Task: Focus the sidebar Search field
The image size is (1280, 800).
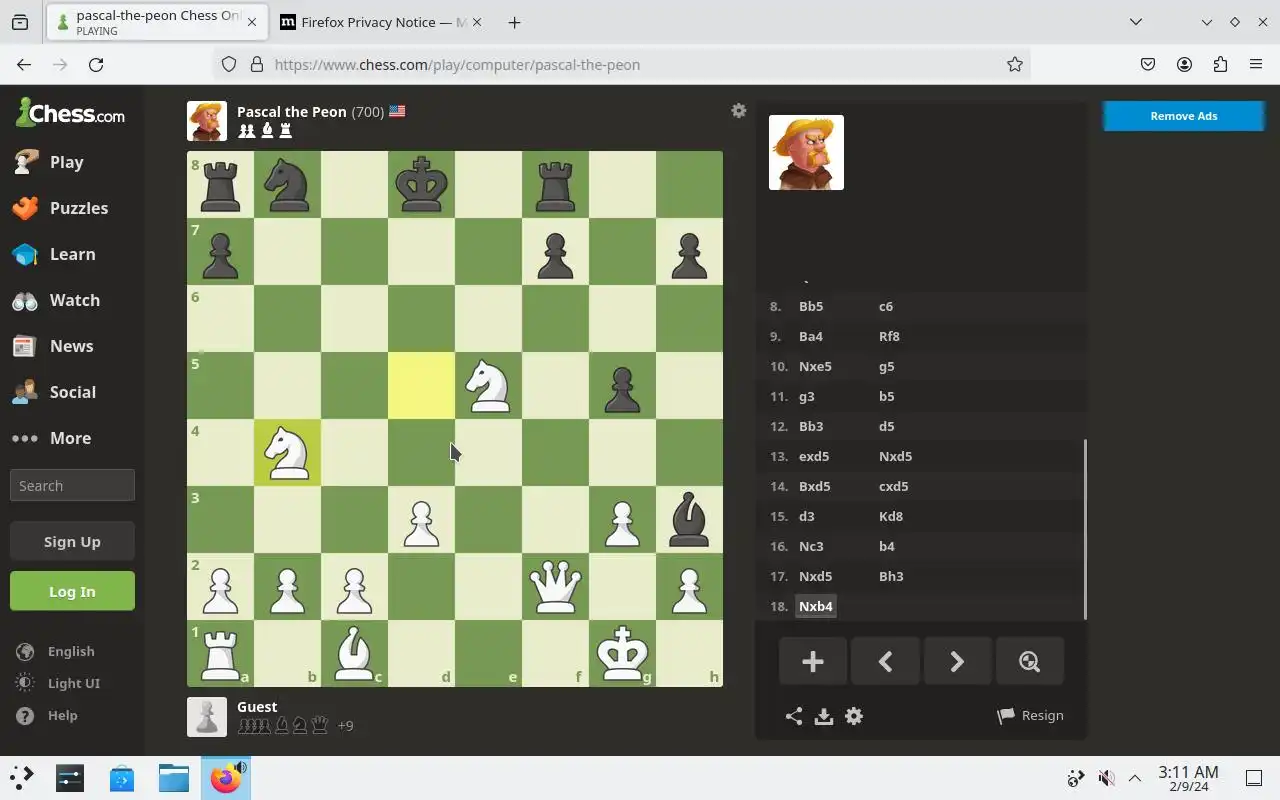Action: click(72, 485)
